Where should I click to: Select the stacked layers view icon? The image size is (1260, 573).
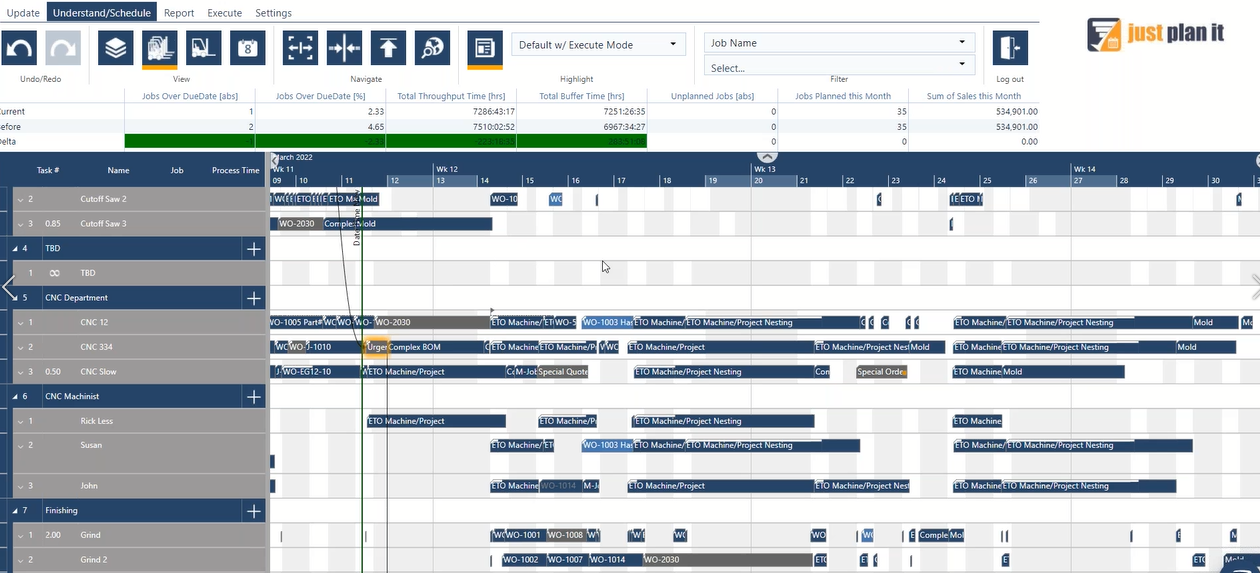click(116, 48)
